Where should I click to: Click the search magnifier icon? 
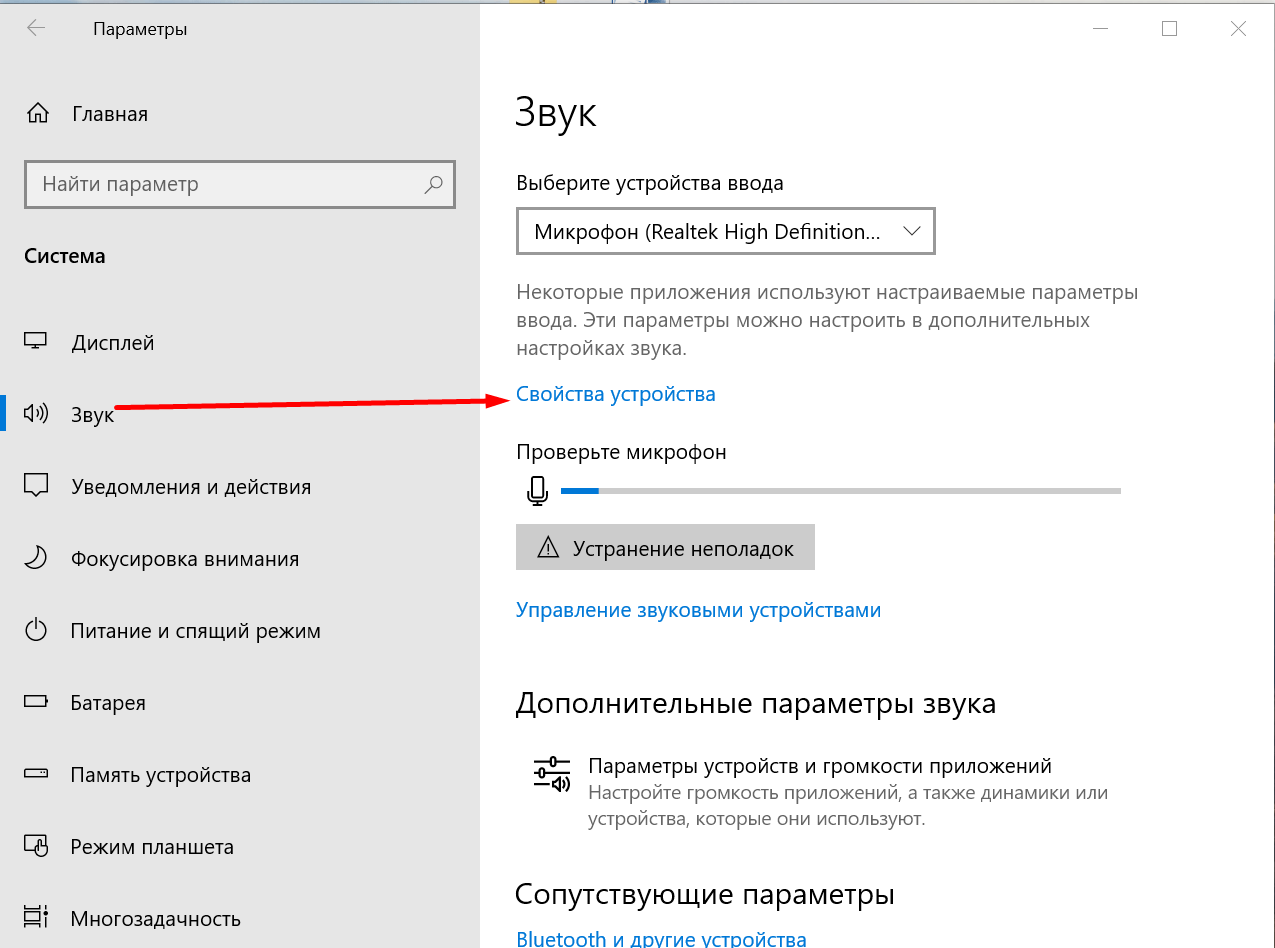[433, 184]
